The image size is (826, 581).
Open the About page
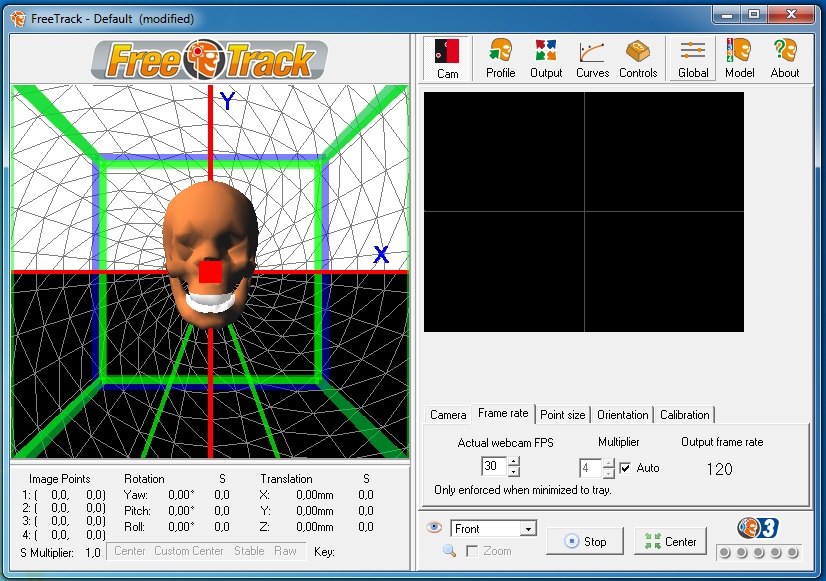(x=785, y=58)
